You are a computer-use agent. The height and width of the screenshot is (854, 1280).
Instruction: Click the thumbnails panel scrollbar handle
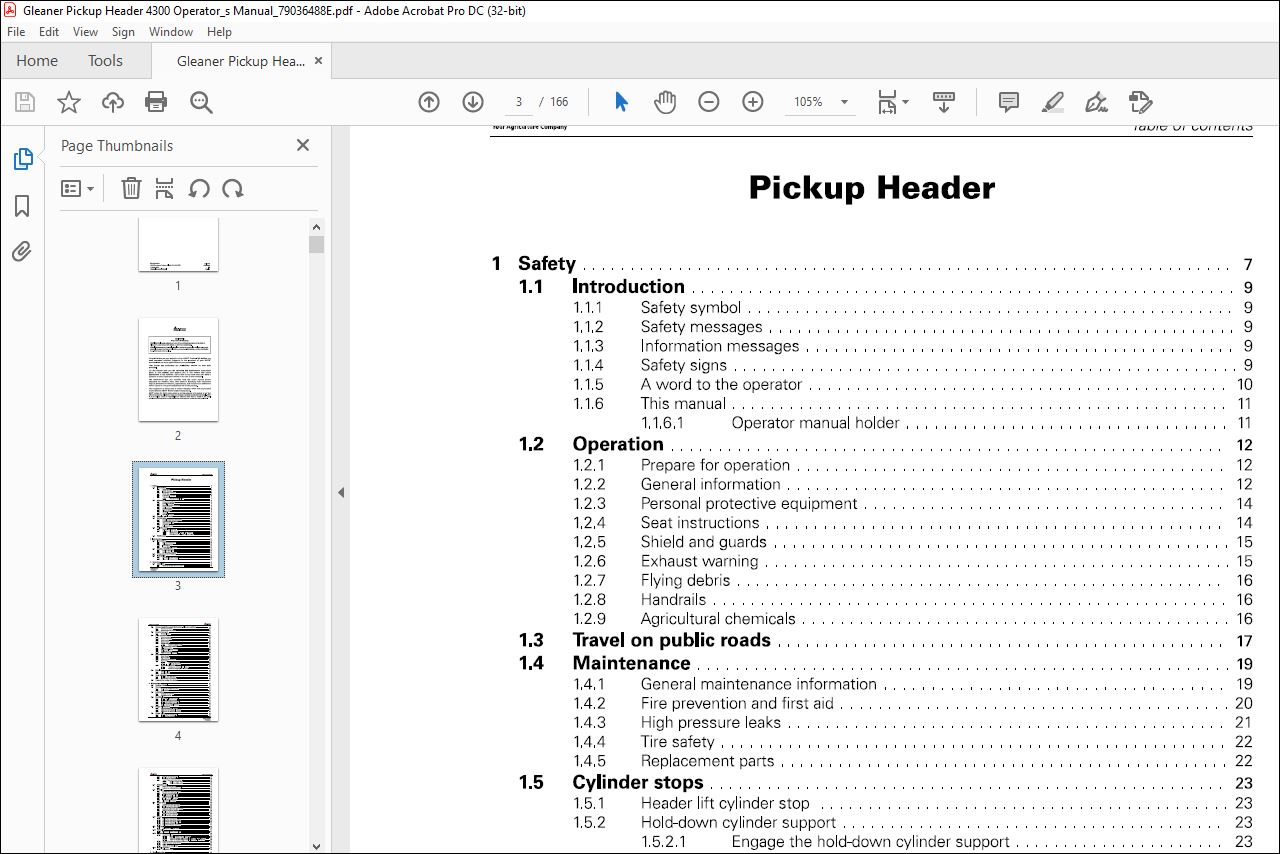(x=316, y=245)
